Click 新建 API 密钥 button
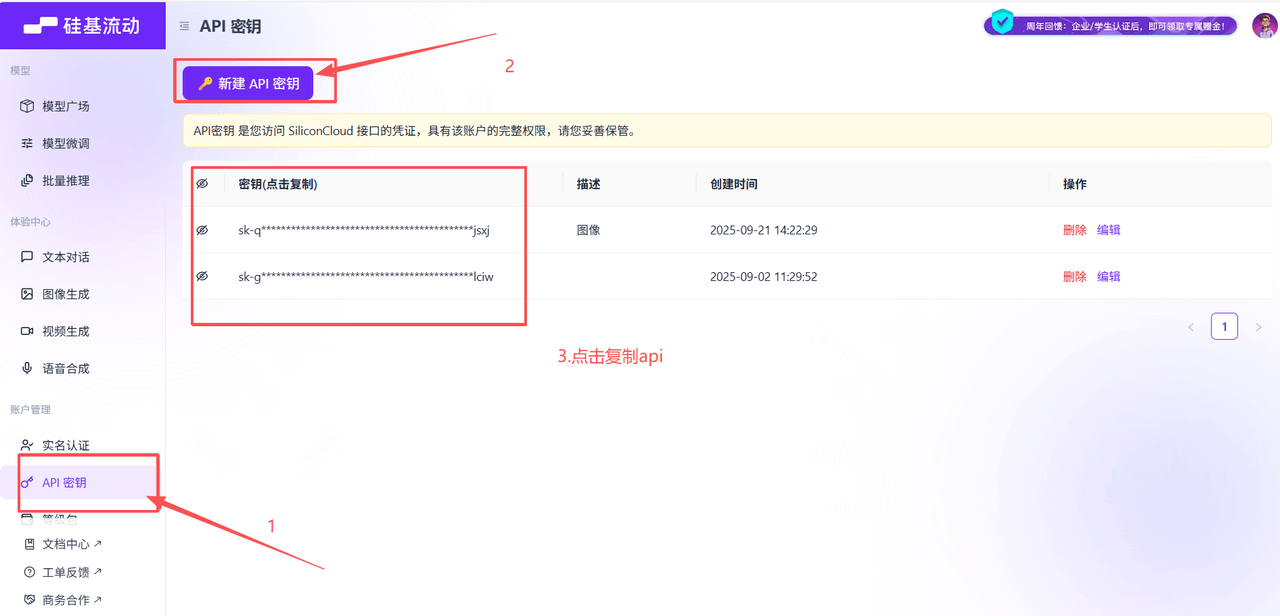The width and height of the screenshot is (1280, 616). [248, 84]
